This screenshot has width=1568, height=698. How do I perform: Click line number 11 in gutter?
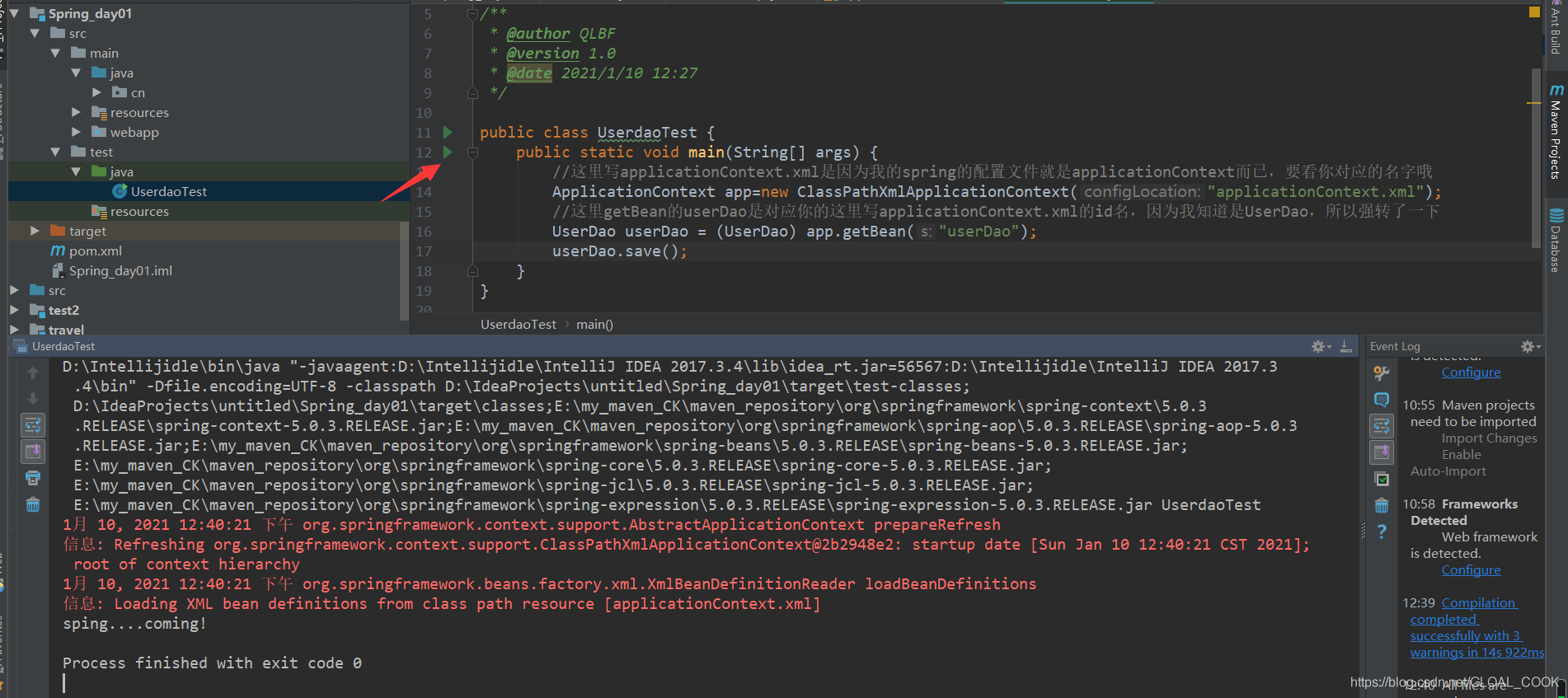[423, 132]
